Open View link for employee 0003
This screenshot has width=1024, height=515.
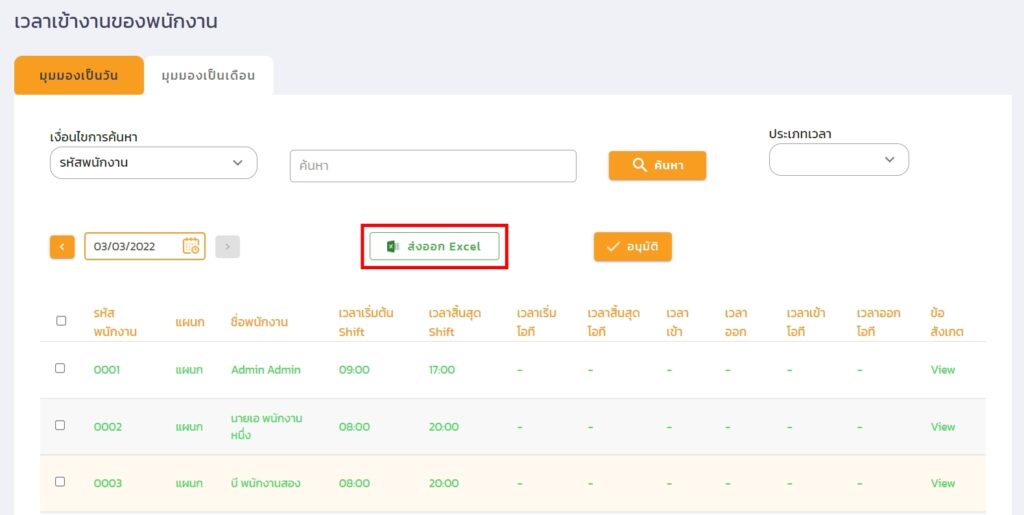pyautogui.click(x=942, y=483)
